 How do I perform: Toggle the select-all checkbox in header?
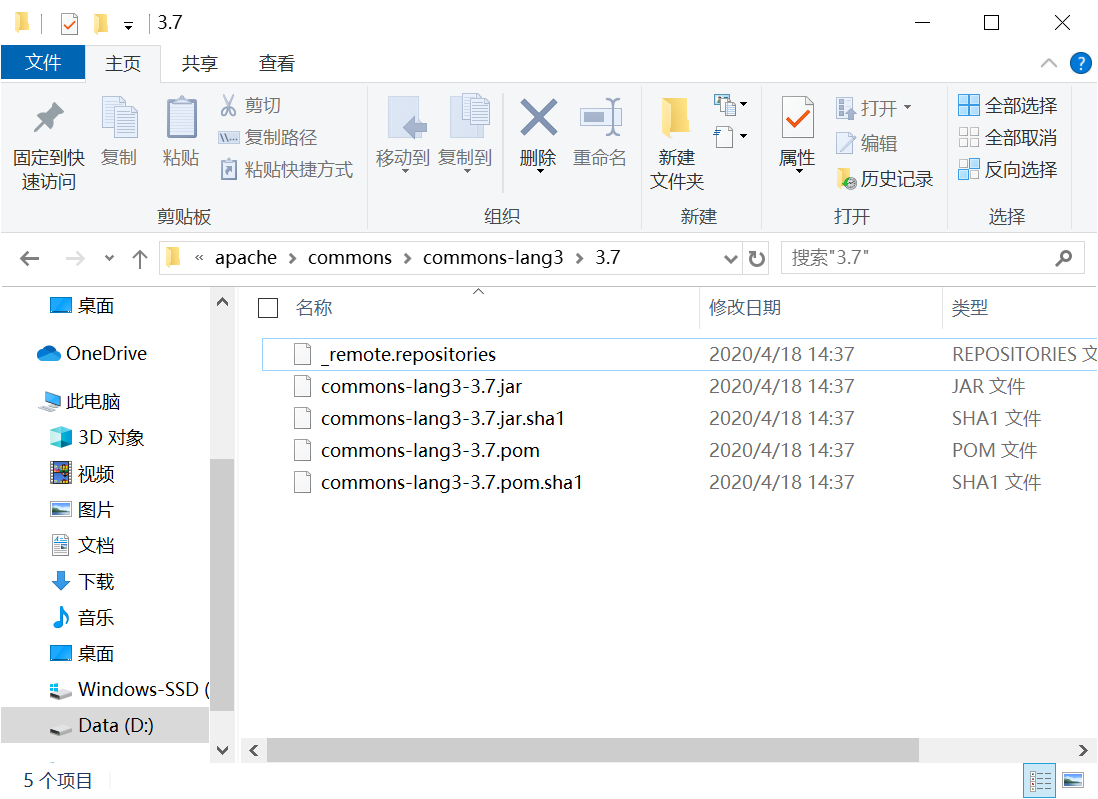(x=268, y=308)
